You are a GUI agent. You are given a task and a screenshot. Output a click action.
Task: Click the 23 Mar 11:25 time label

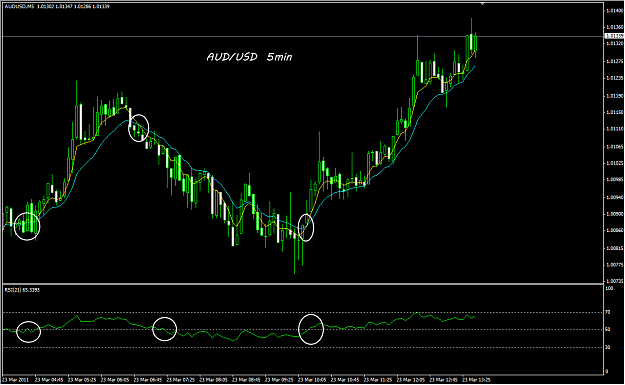coord(378,380)
